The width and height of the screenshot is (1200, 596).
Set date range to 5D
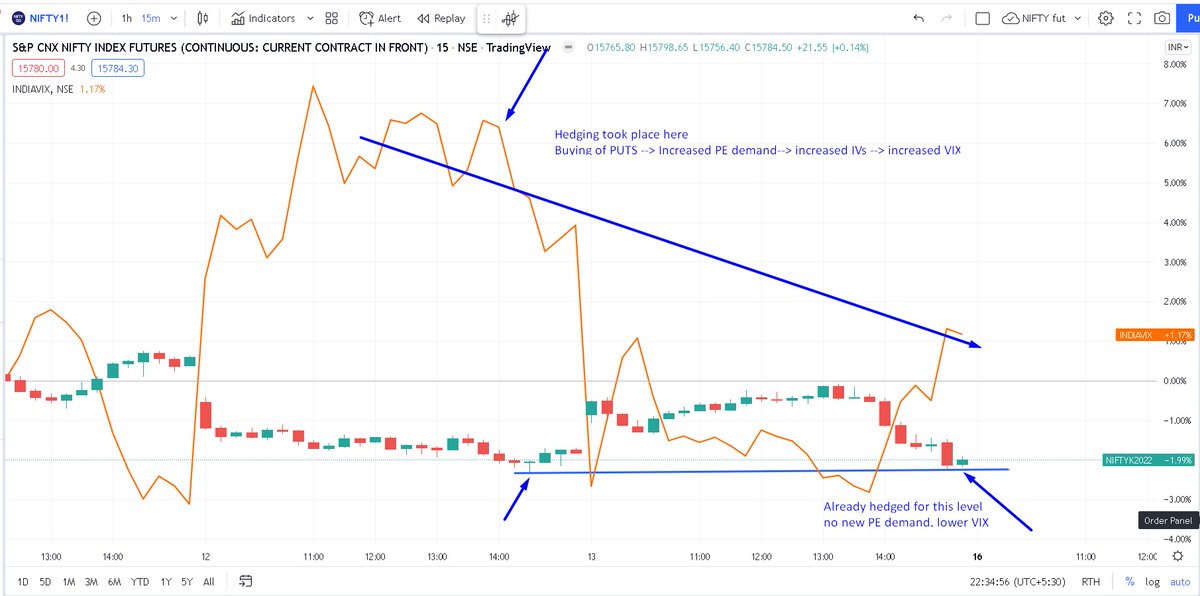pyautogui.click(x=45, y=581)
